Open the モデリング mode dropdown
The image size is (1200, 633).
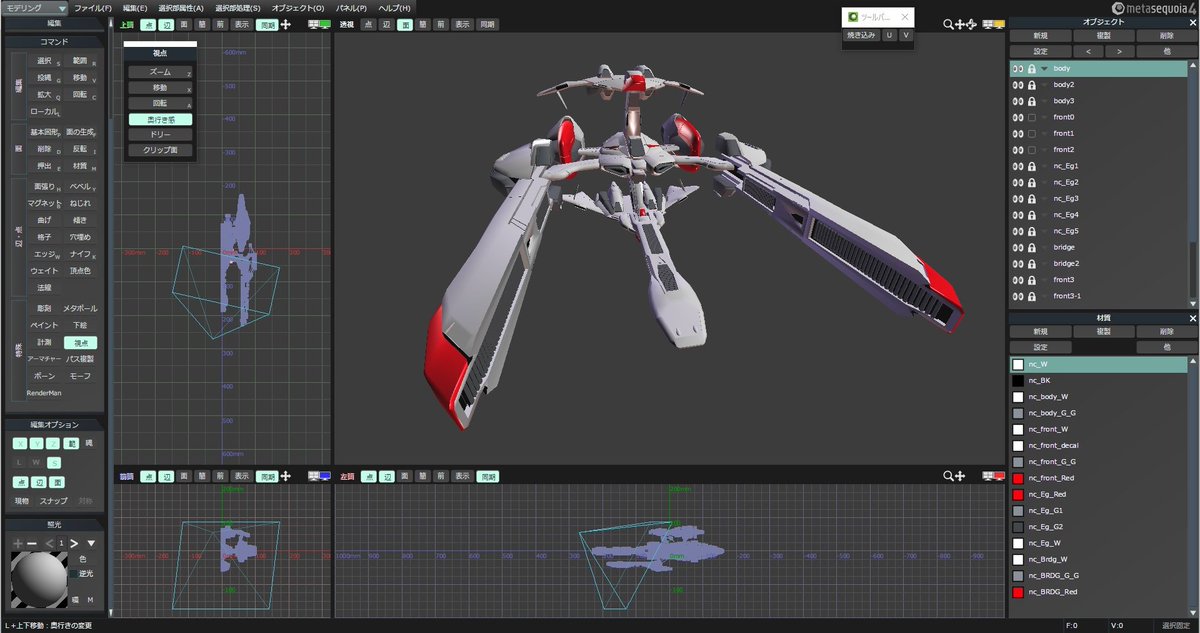click(x=35, y=8)
